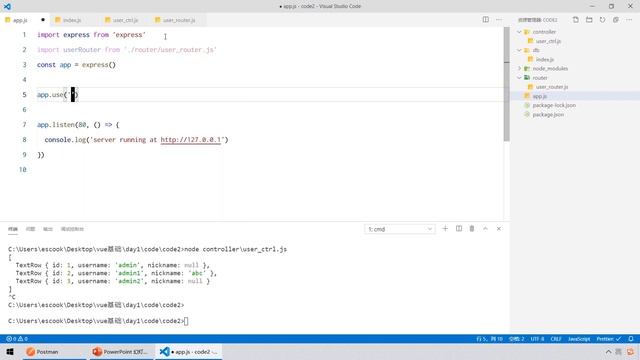Open the explorer's more actions ellipsis
The height and width of the screenshot is (360, 640).
[x=629, y=20]
